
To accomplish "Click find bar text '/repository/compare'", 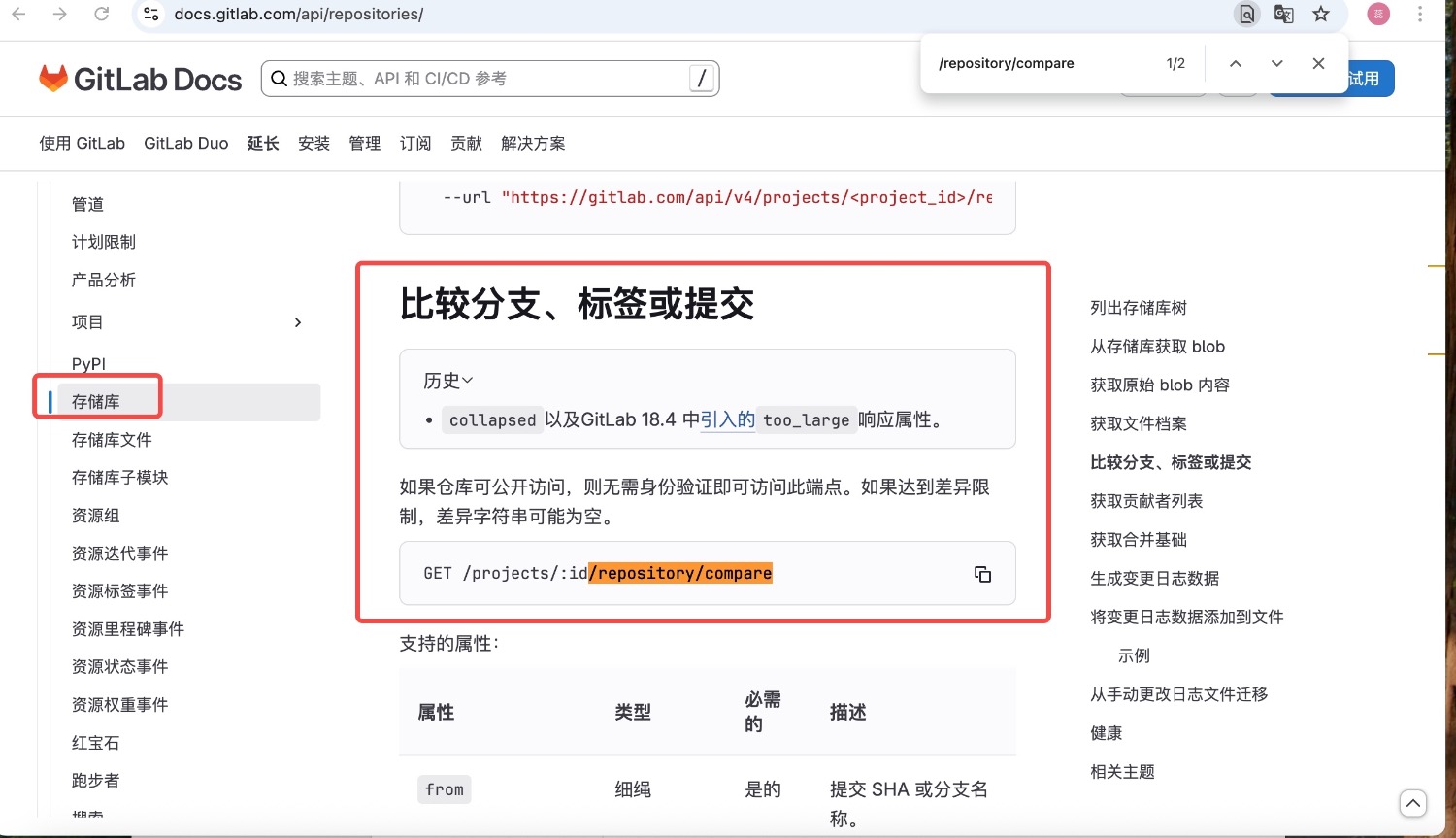I will point(1007,63).
